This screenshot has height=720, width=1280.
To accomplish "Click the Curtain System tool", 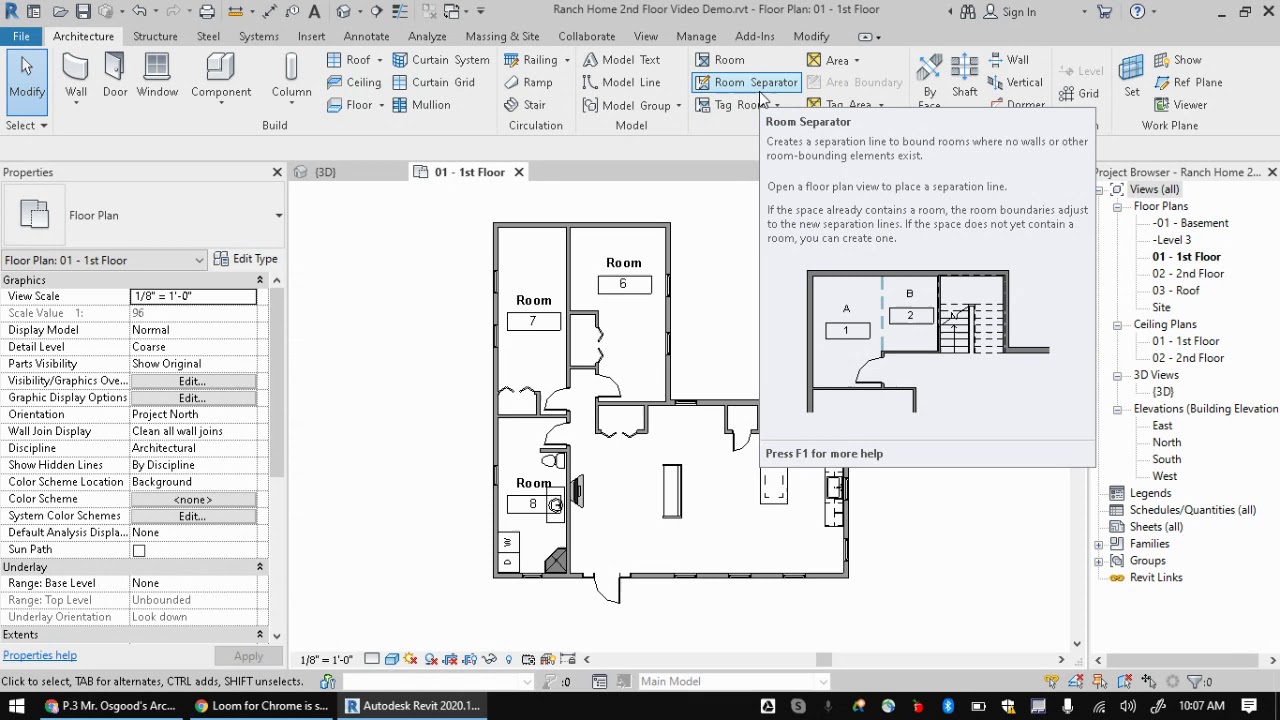I will click(x=441, y=60).
